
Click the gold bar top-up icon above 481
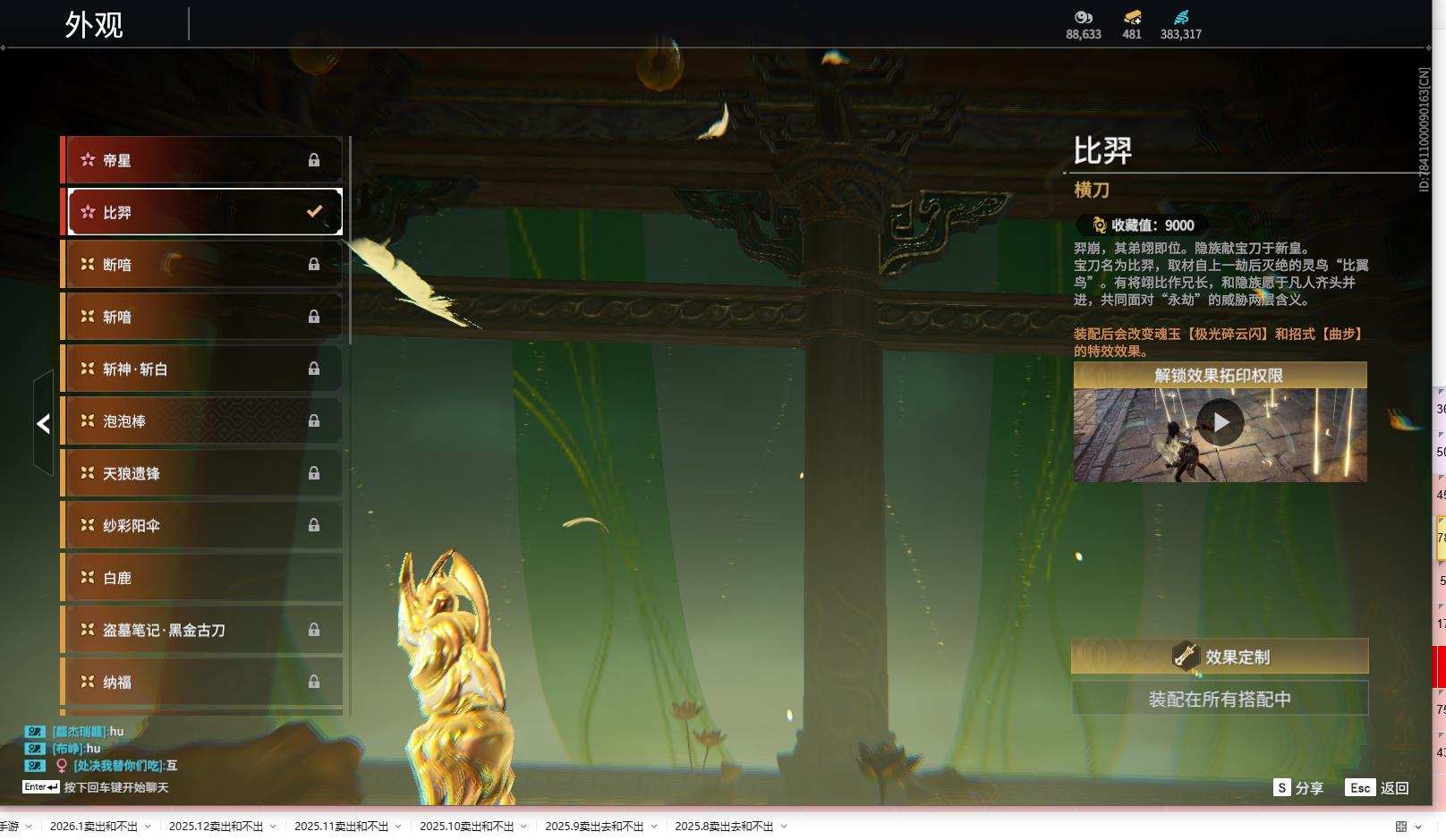tap(1132, 17)
